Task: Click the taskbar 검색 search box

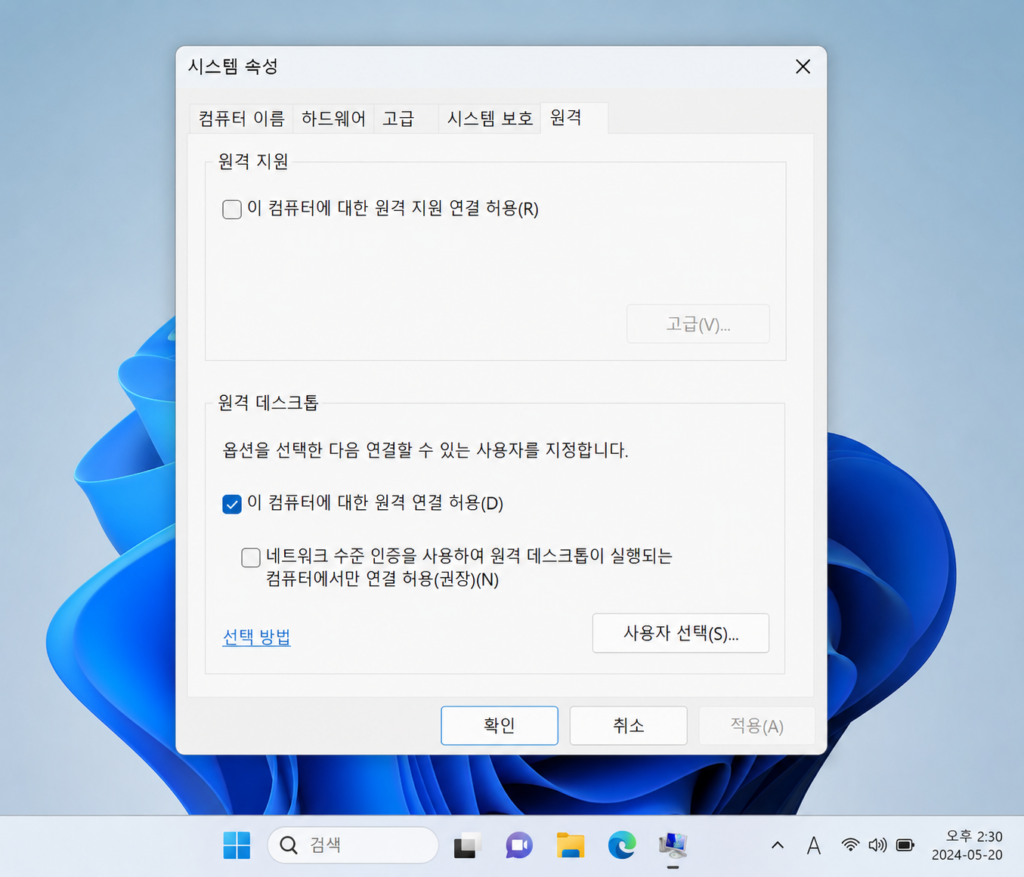Action: pos(353,845)
